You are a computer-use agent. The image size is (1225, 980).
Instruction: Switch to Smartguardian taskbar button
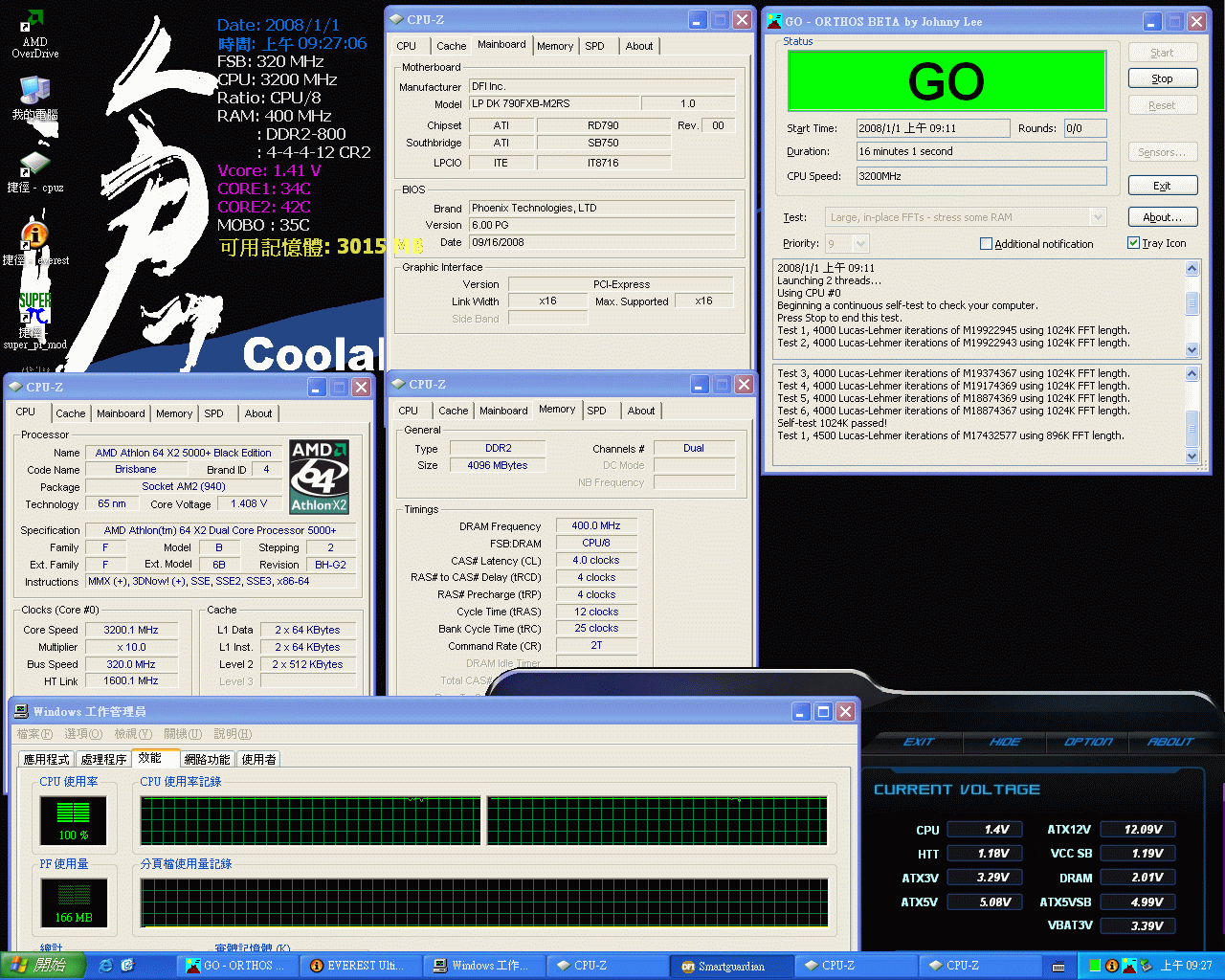pyautogui.click(x=730, y=966)
